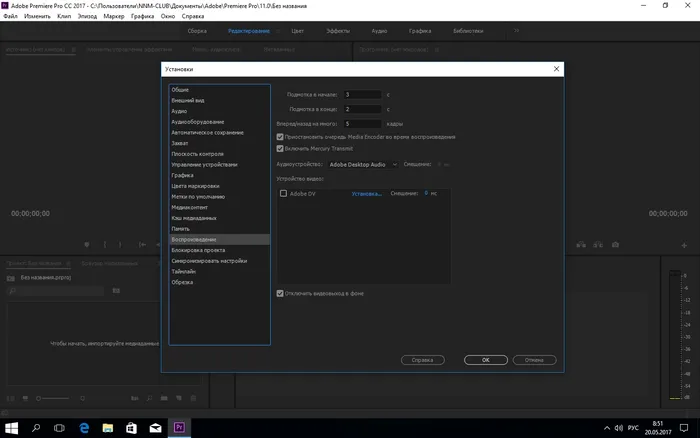Click the Find icon in Project panel footer

149,398
